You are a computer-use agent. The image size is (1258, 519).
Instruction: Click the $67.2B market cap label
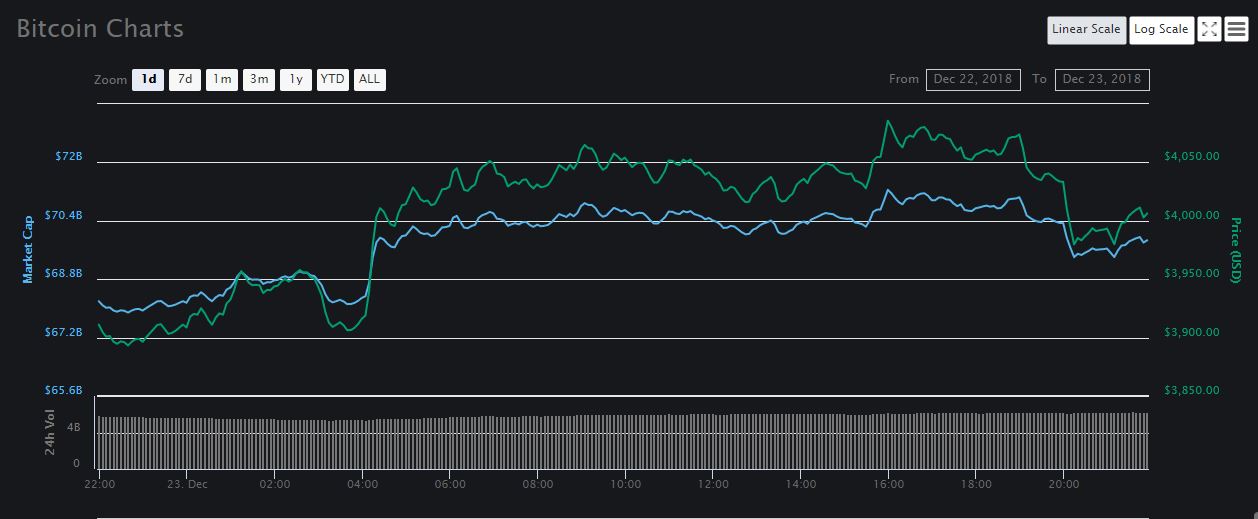pos(64,331)
